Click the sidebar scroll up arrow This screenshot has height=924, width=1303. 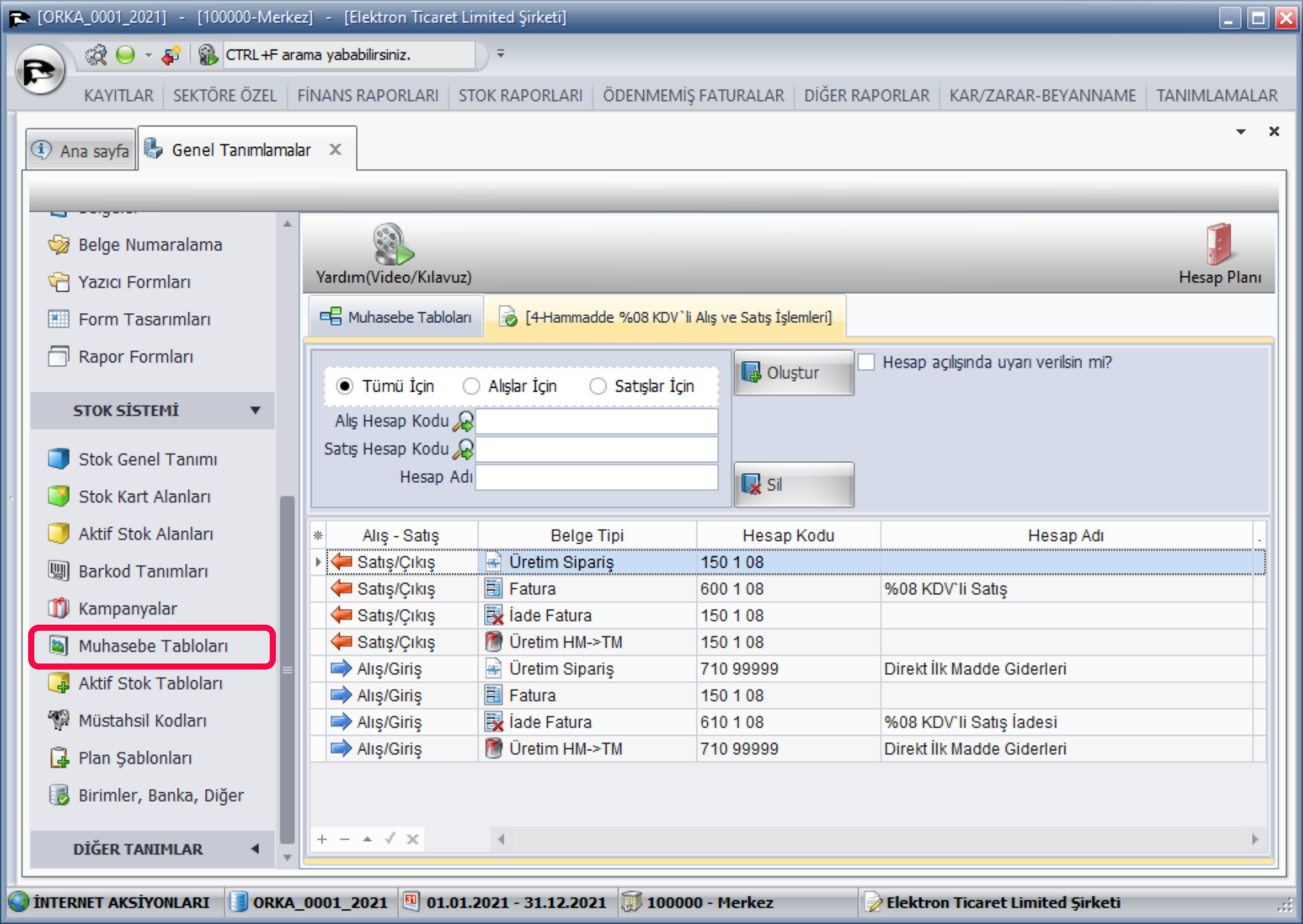point(287,223)
